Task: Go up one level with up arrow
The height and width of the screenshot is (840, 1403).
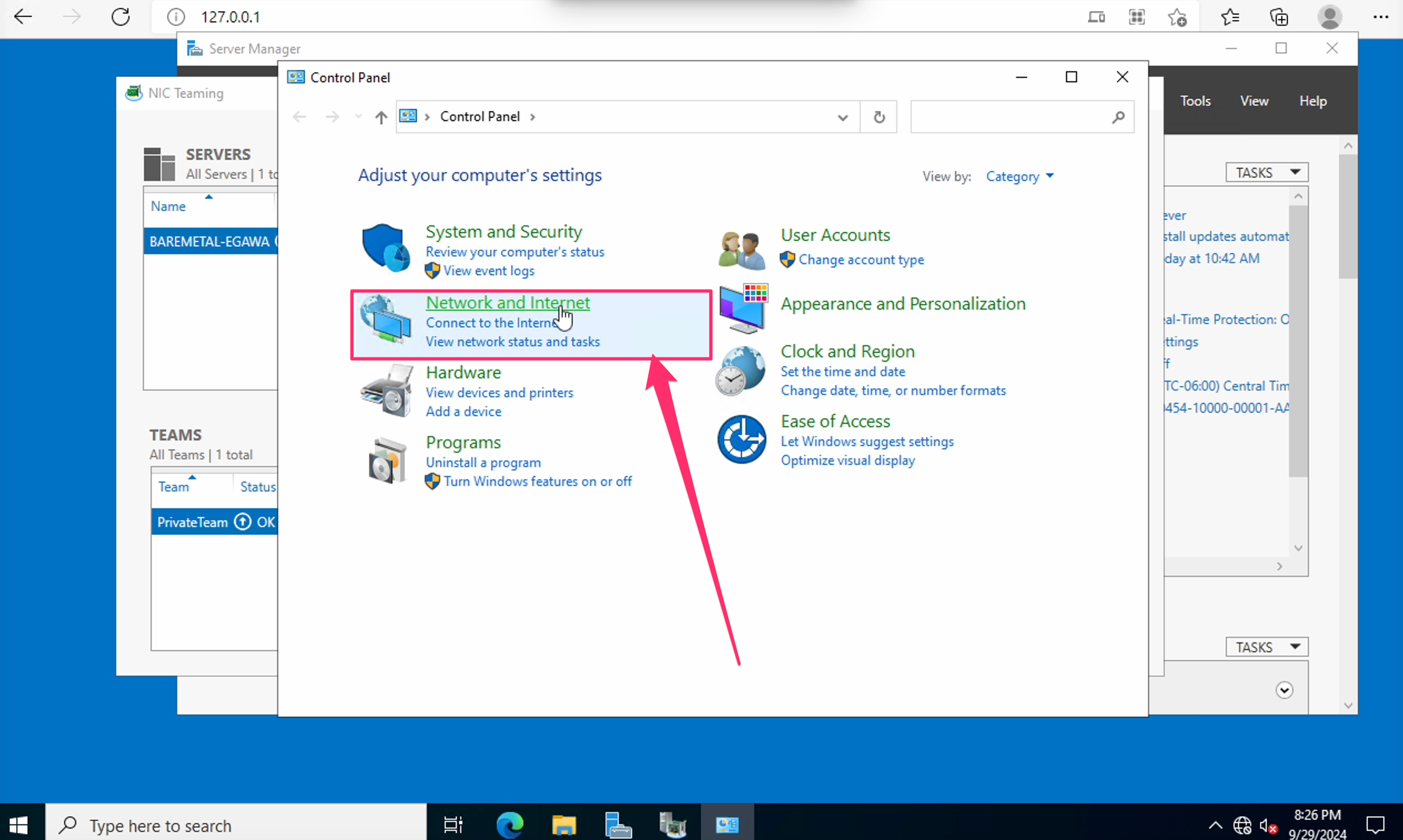Action: [381, 117]
